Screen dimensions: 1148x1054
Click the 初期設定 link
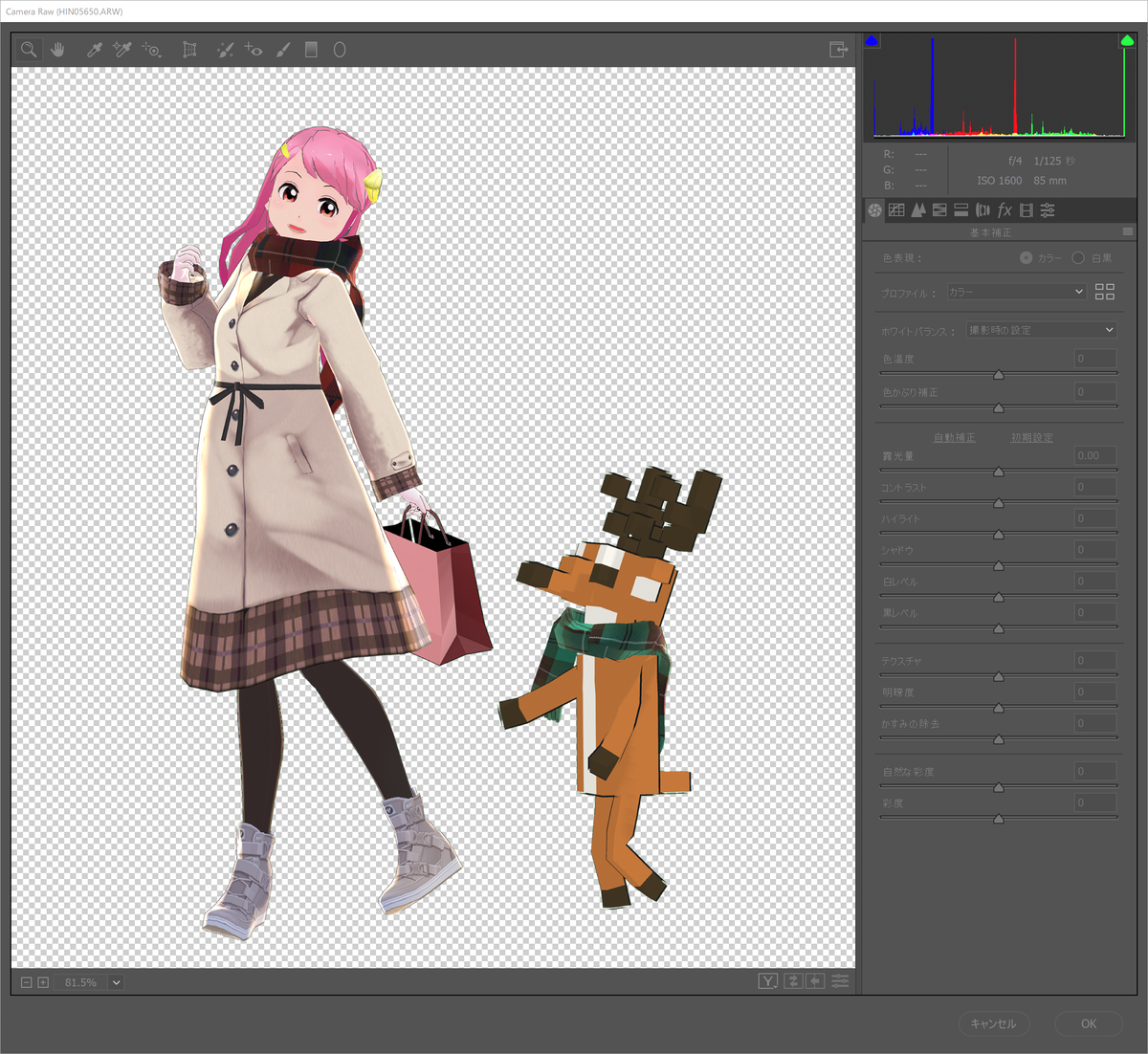1031,437
